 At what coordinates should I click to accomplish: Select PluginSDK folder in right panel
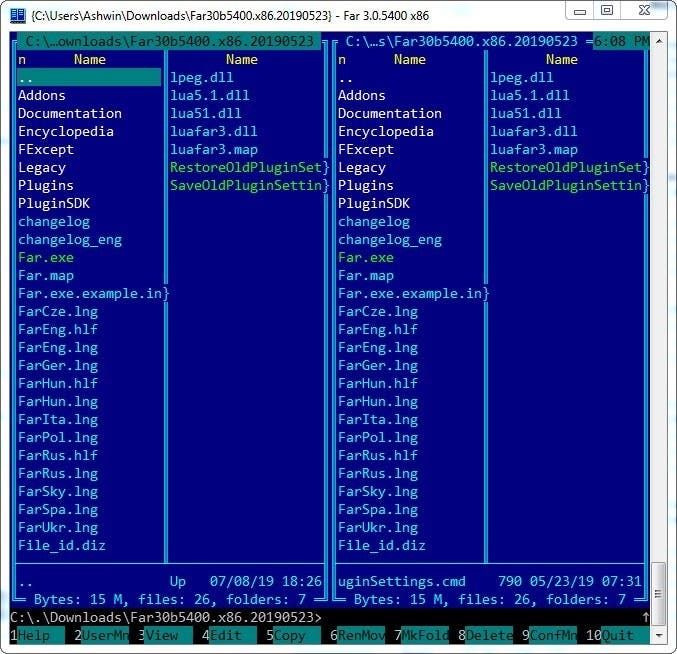pos(374,204)
